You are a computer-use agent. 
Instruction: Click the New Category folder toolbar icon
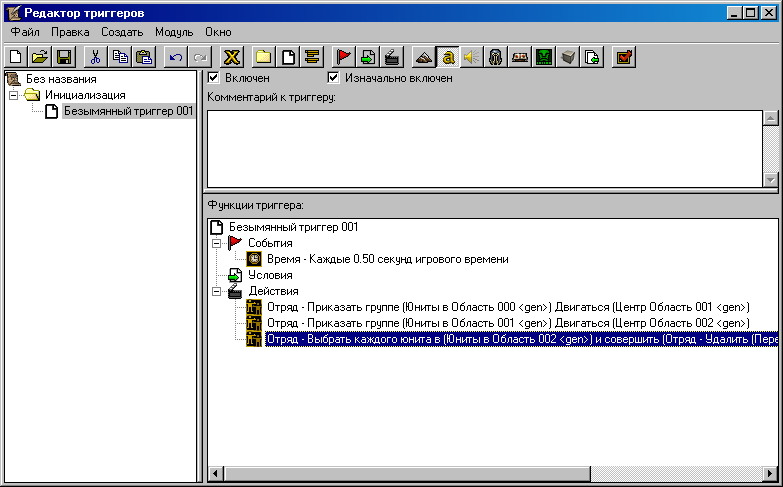tap(263, 57)
